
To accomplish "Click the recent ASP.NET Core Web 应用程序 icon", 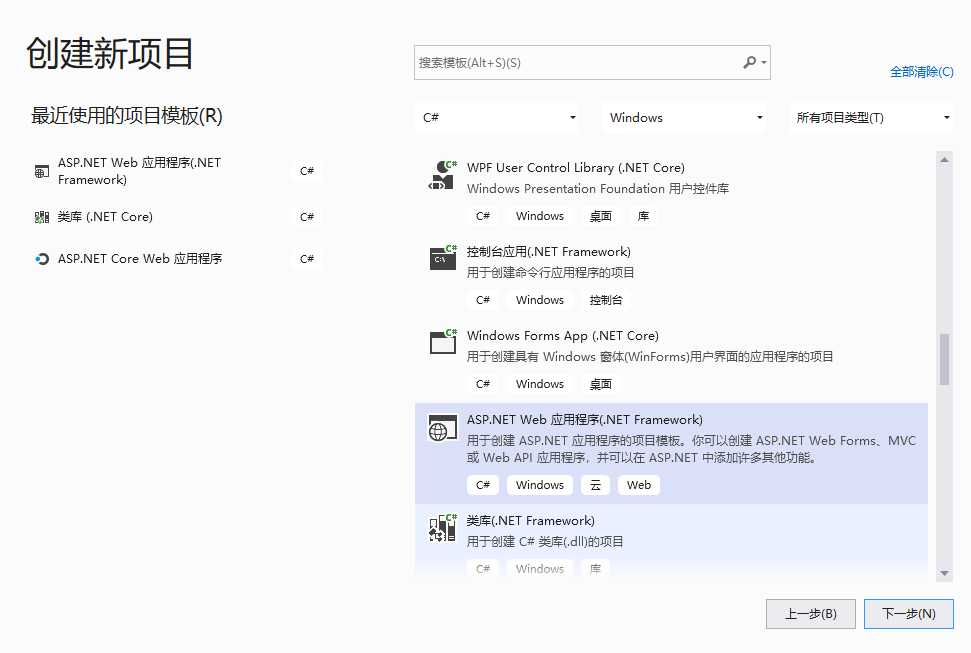I will (41, 259).
